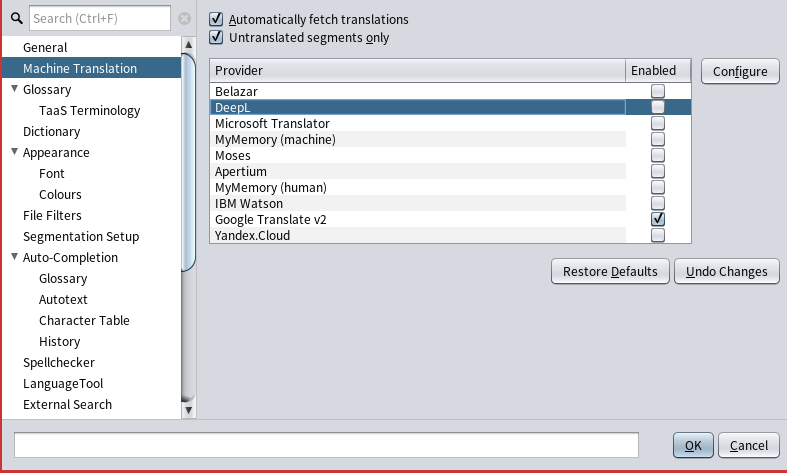Click the Configure button
This screenshot has height=473, width=787.
pyautogui.click(x=740, y=71)
